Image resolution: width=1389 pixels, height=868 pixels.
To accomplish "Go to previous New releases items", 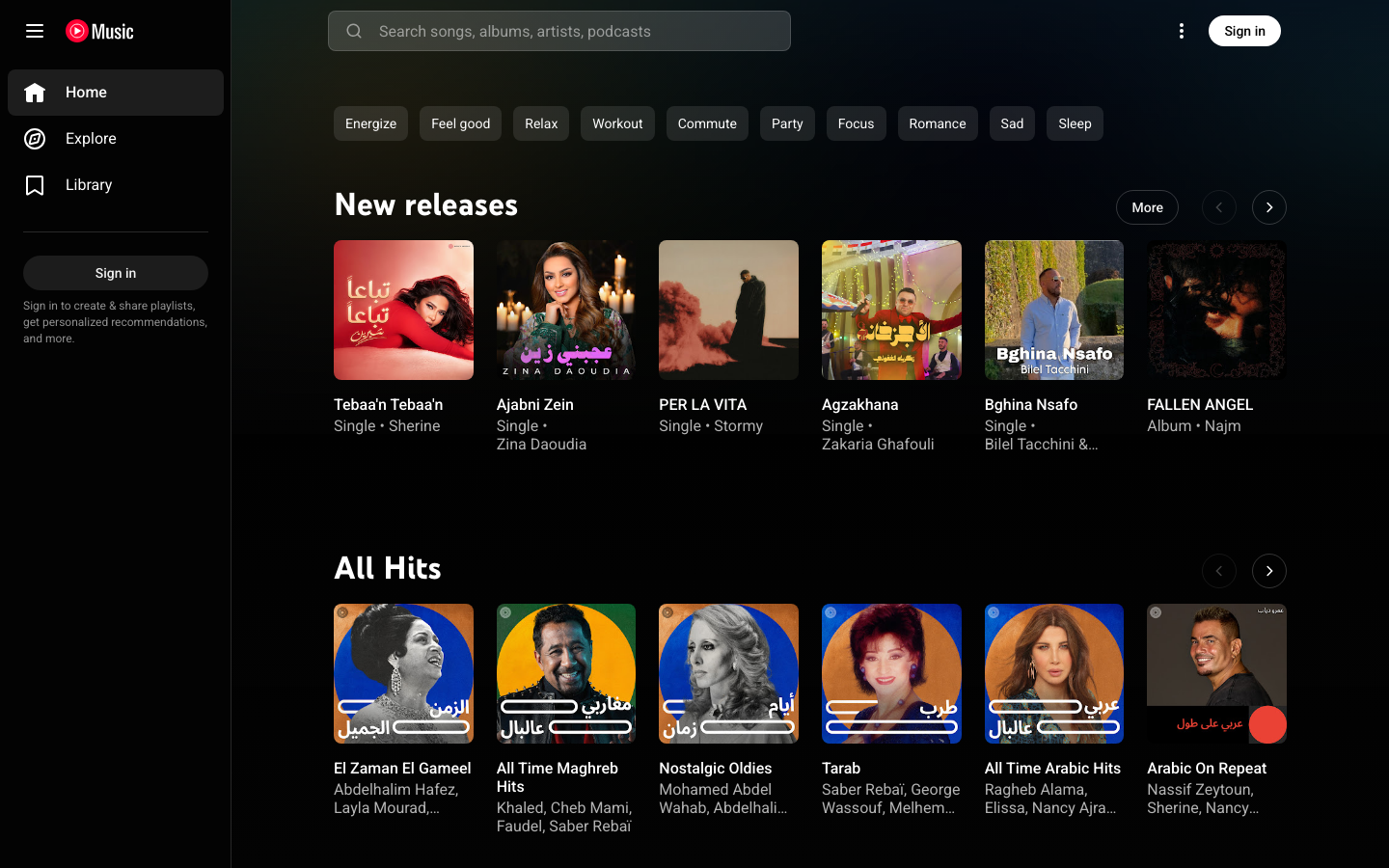I will (x=1219, y=207).
